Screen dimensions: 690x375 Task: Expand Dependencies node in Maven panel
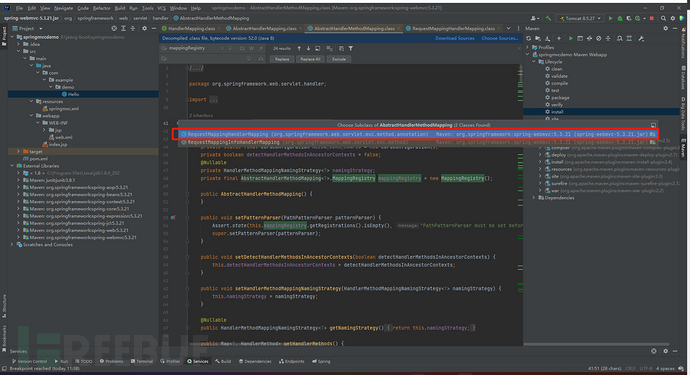(x=534, y=198)
